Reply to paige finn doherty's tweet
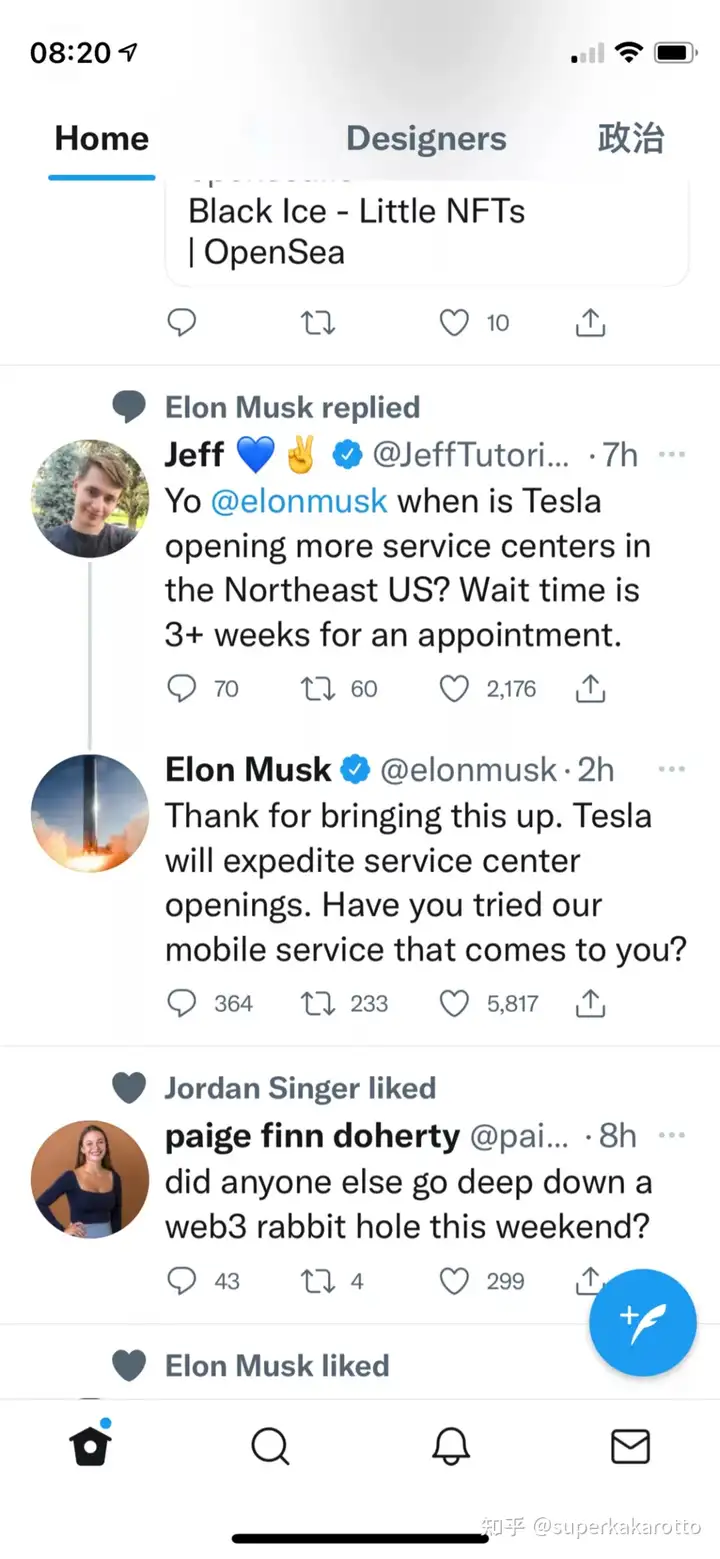The height and width of the screenshot is (1559, 720). point(181,1280)
